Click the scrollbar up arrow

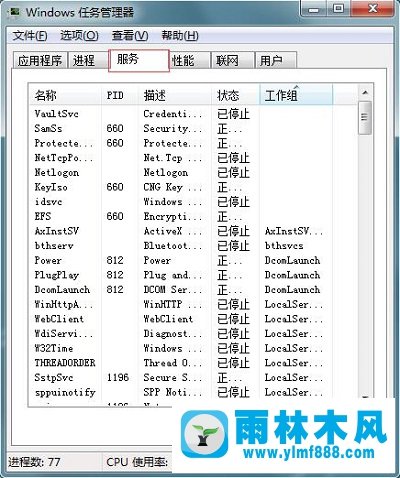tap(365, 93)
